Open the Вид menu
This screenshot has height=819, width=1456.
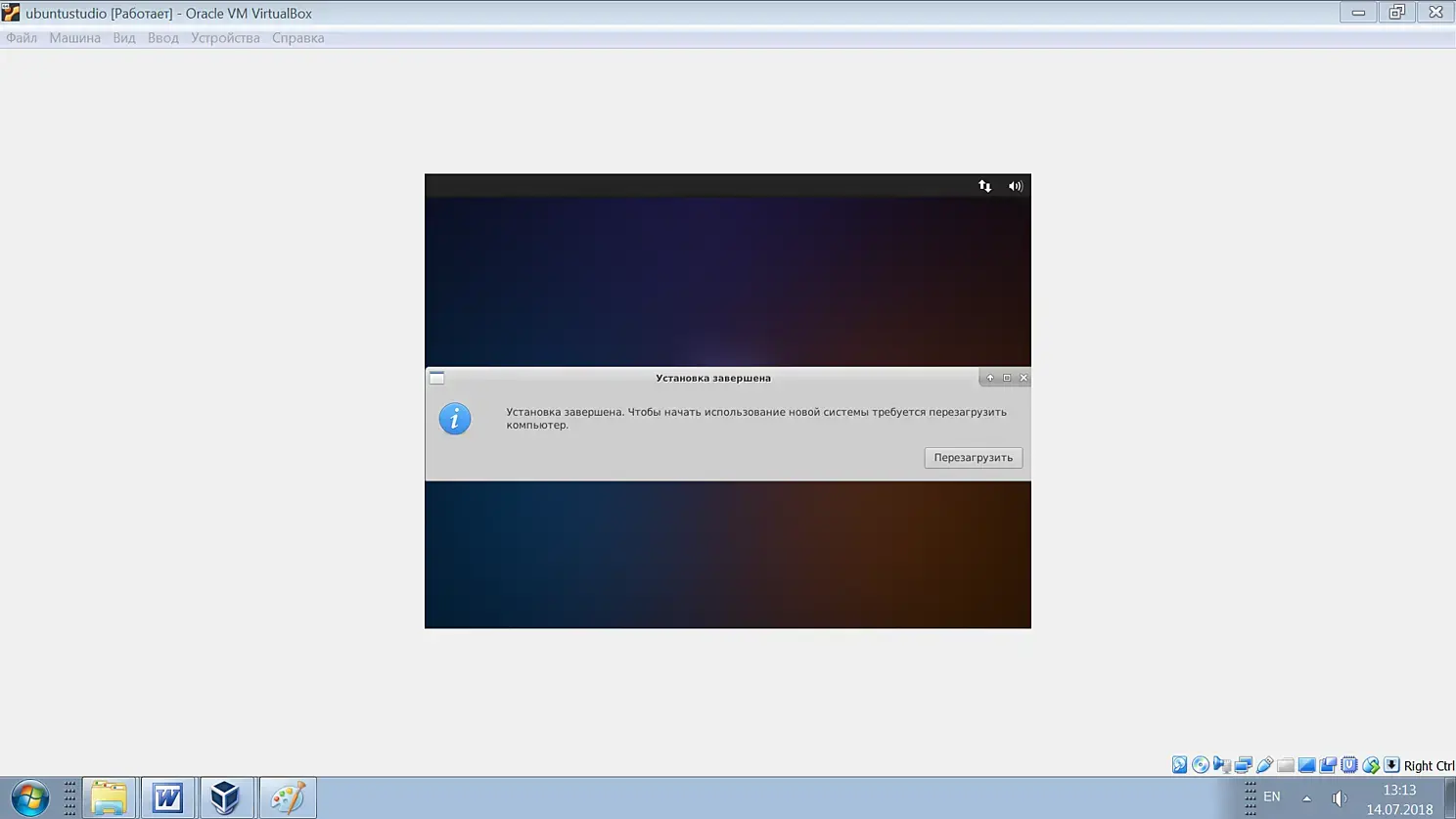[x=124, y=38]
